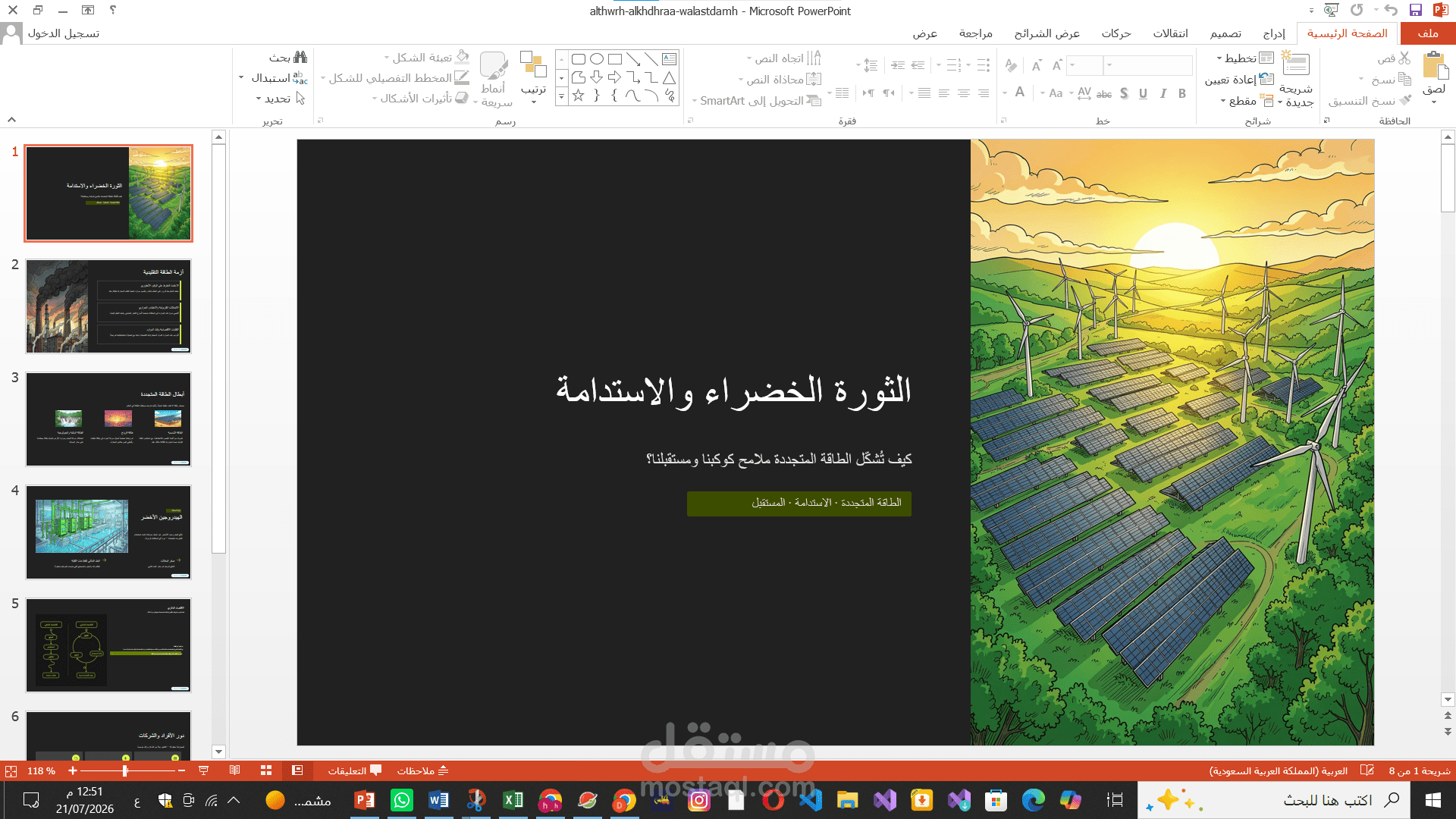Switch to Slide Sorter view icon
This screenshot has height=819, width=1456.
[x=266, y=770]
